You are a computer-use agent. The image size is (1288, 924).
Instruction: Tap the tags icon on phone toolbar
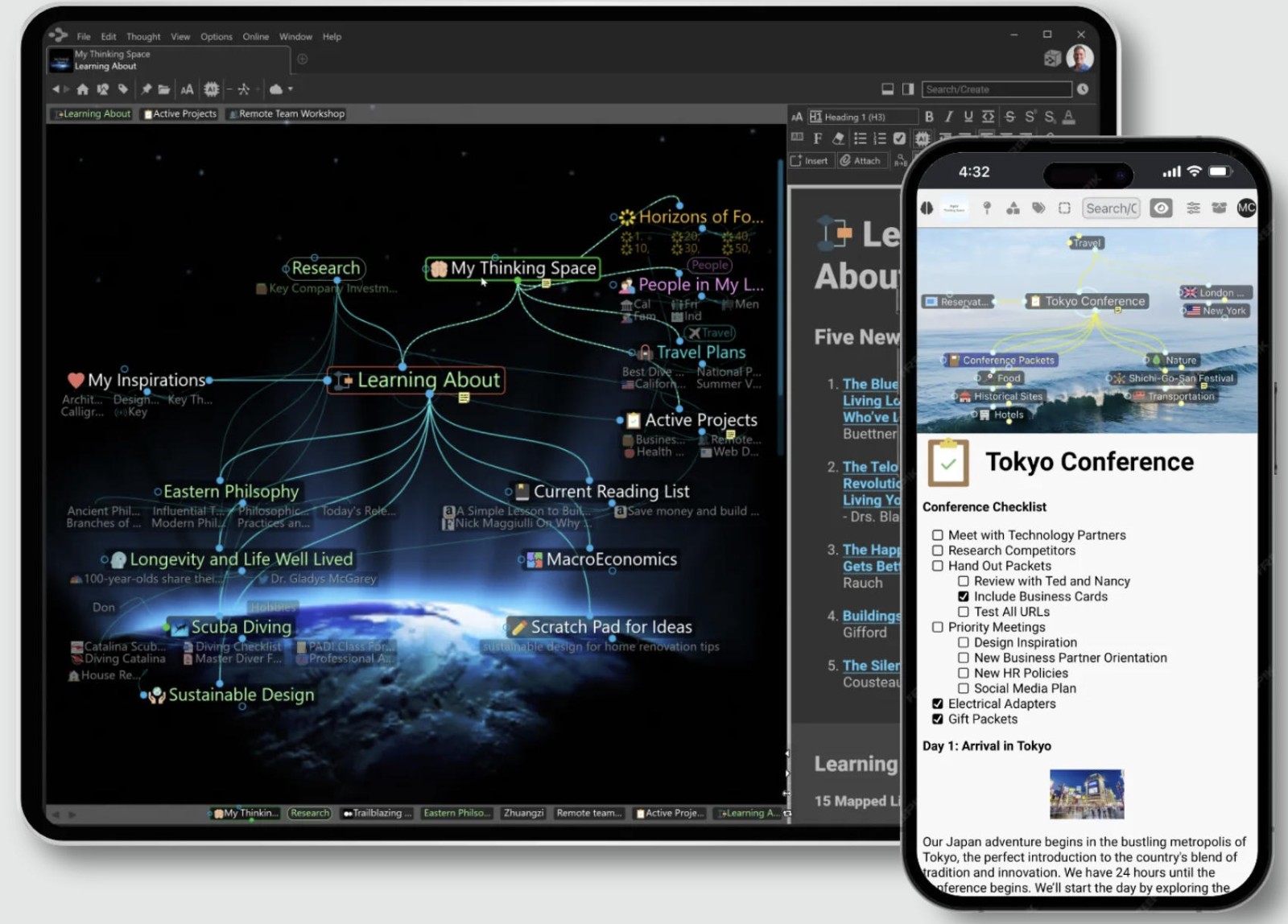(x=1038, y=208)
